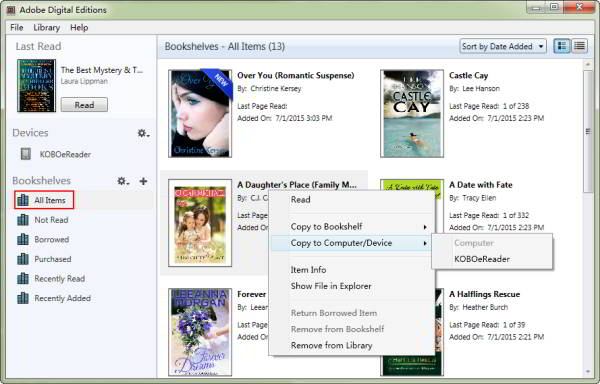Click title 'Castle Cay'

click(x=468, y=75)
